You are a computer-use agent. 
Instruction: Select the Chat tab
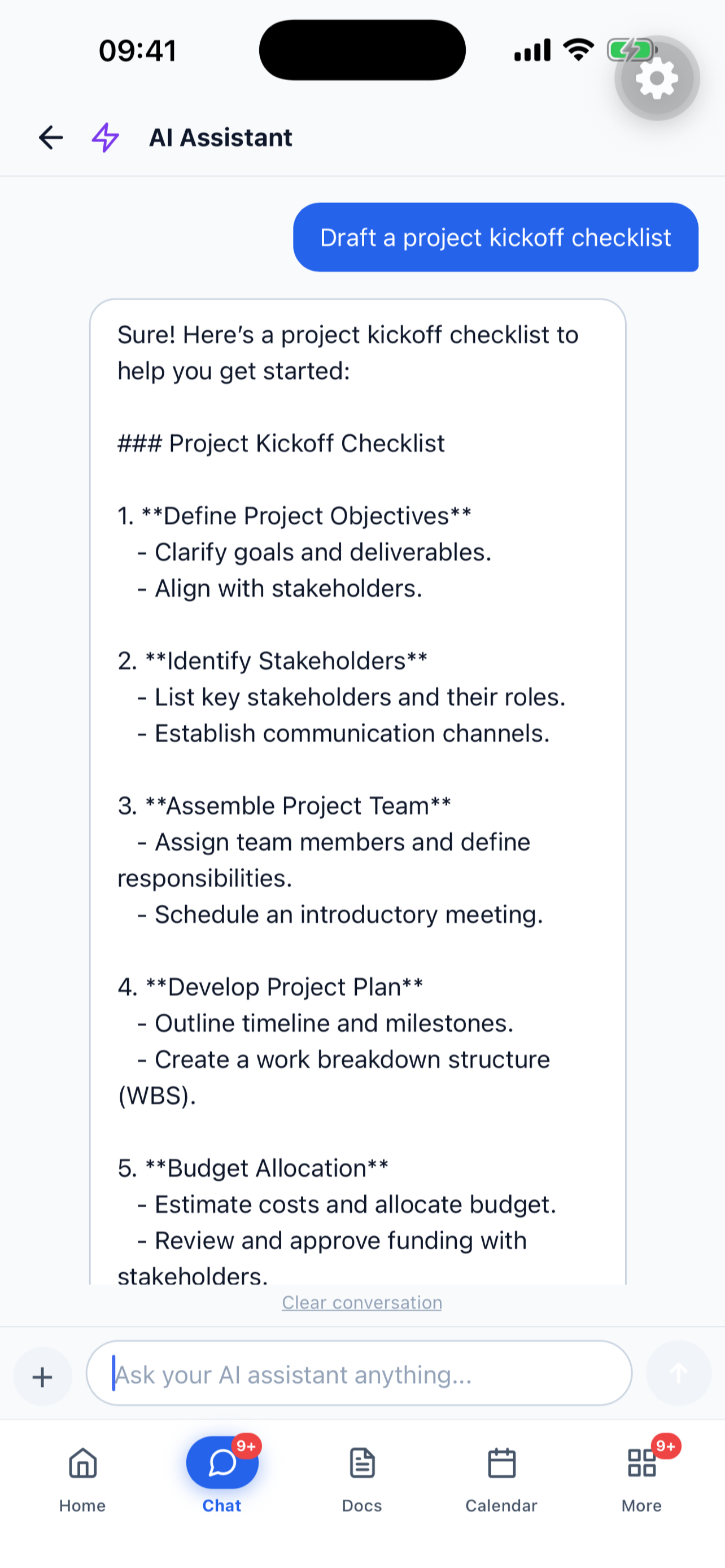222,1479
